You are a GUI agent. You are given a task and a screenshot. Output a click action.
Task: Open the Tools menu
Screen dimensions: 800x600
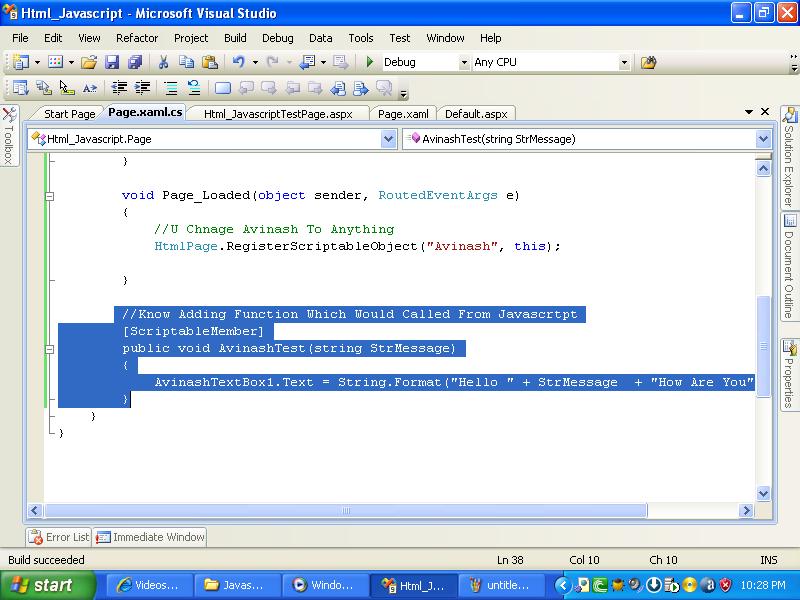click(361, 38)
